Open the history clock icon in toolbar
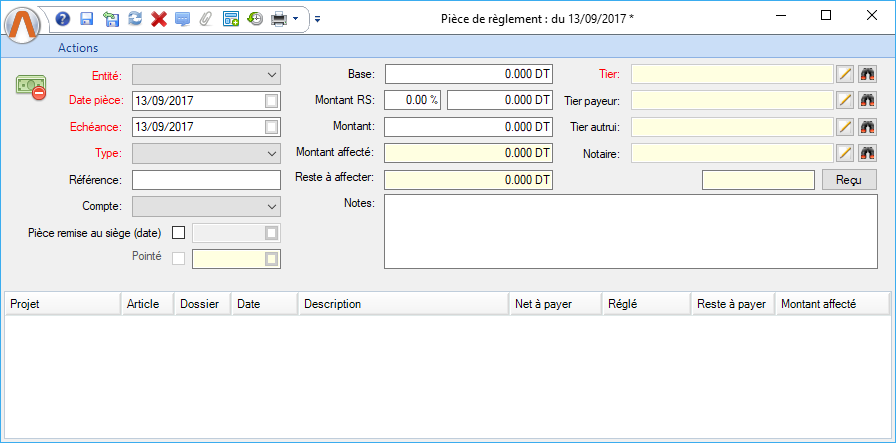 click(x=255, y=18)
